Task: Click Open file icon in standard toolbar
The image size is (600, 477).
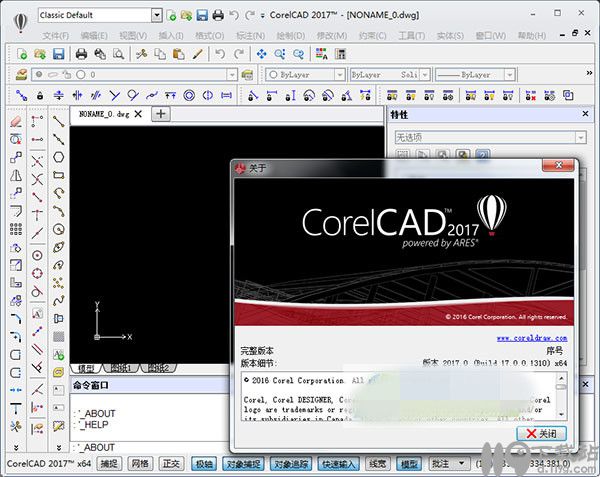Action: coord(40,54)
